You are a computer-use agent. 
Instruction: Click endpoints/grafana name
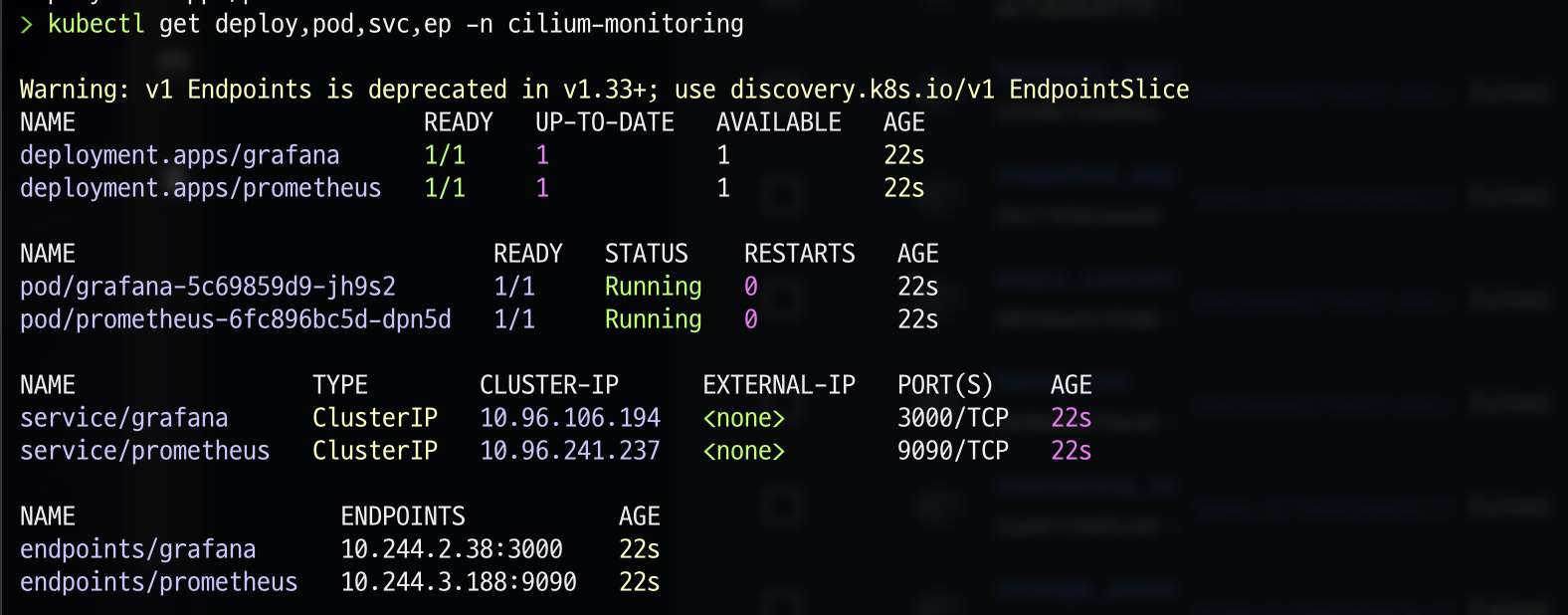coord(138,549)
